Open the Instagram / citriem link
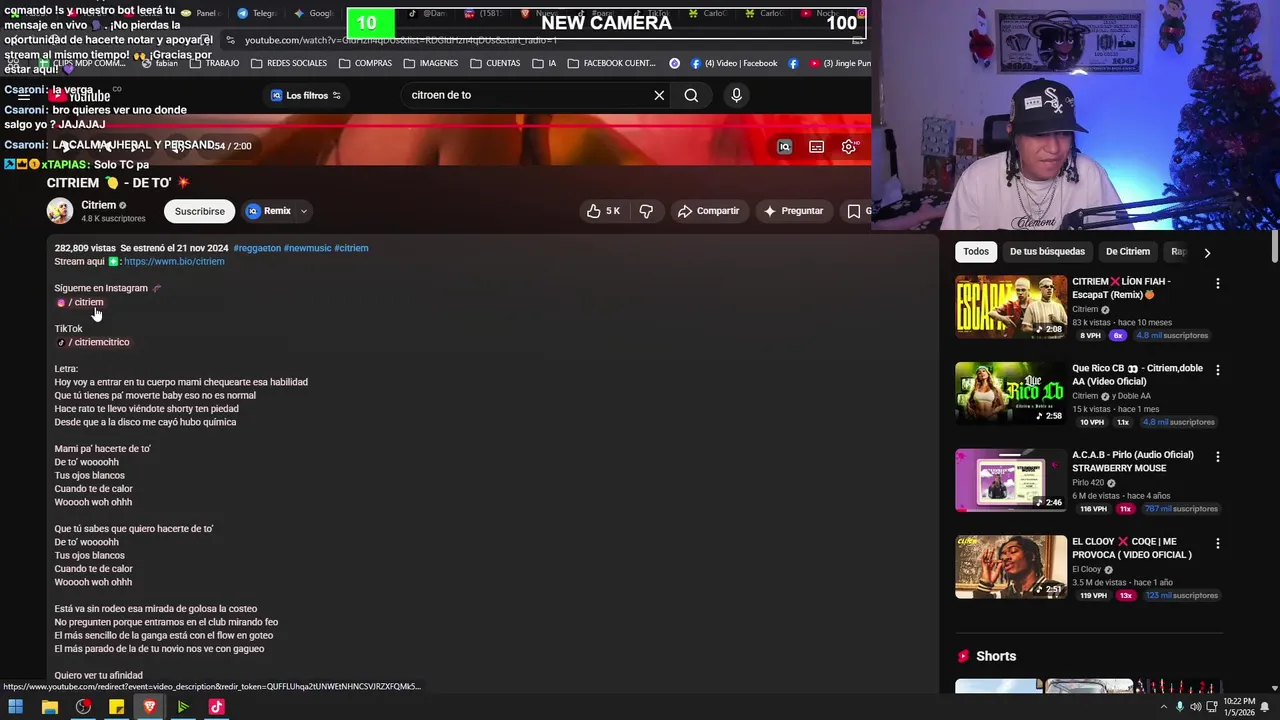This screenshot has width=1280, height=720. click(x=80, y=302)
